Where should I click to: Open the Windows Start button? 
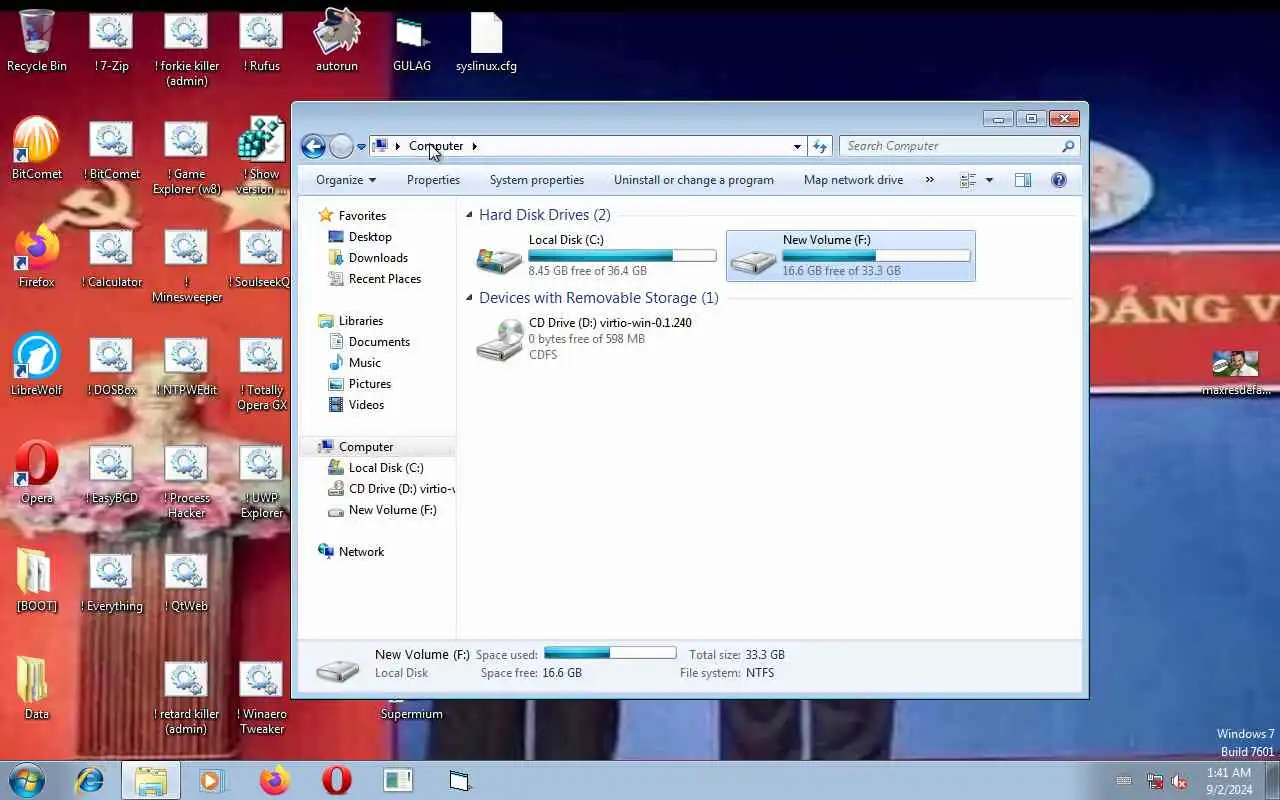point(27,780)
